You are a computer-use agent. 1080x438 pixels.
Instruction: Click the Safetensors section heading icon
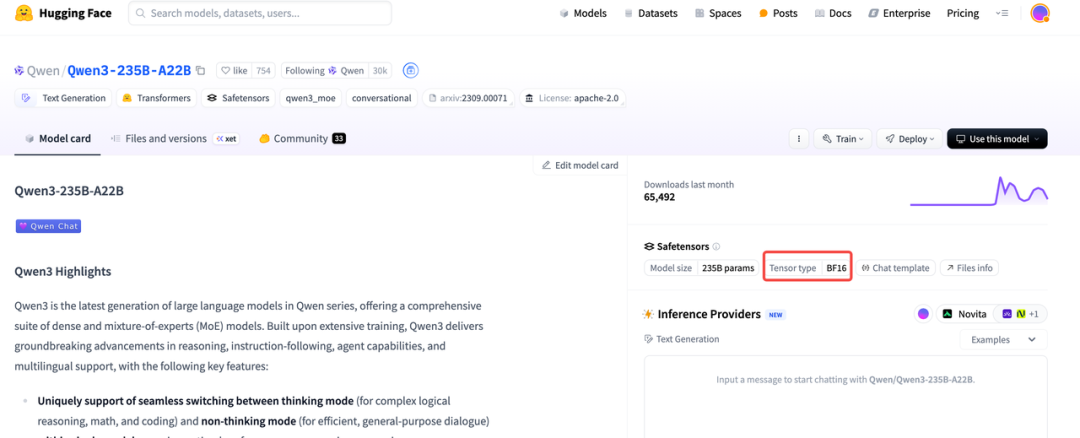tap(648, 247)
